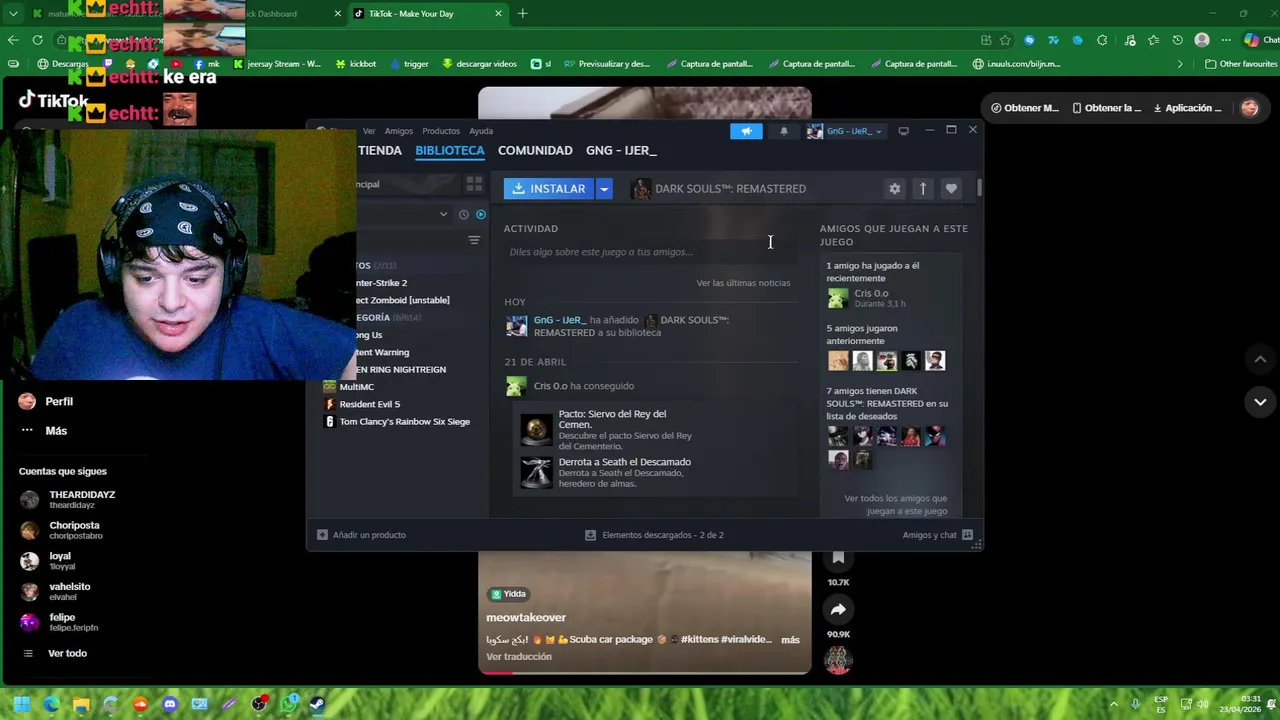The image size is (1280, 720).
Task: Open Steam notifications bell
Action: tap(784, 131)
